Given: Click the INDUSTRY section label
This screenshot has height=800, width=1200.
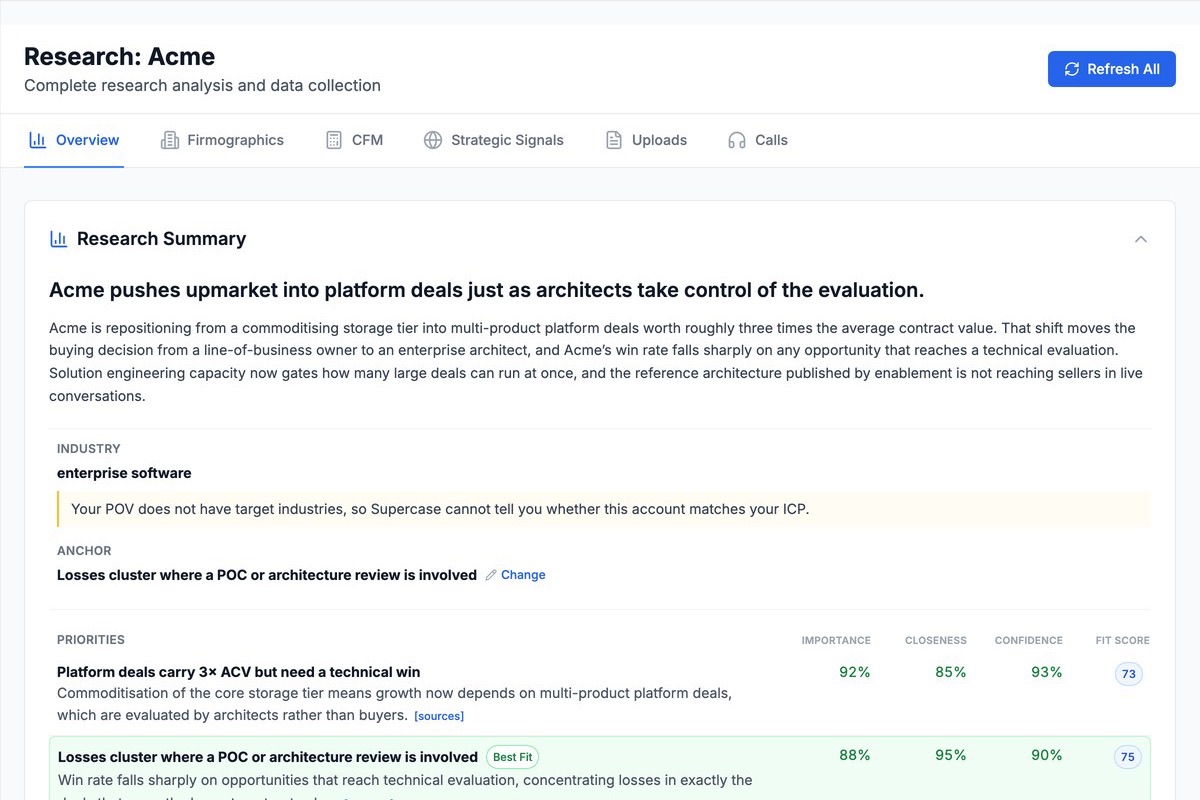Looking at the screenshot, I should tap(89, 449).
